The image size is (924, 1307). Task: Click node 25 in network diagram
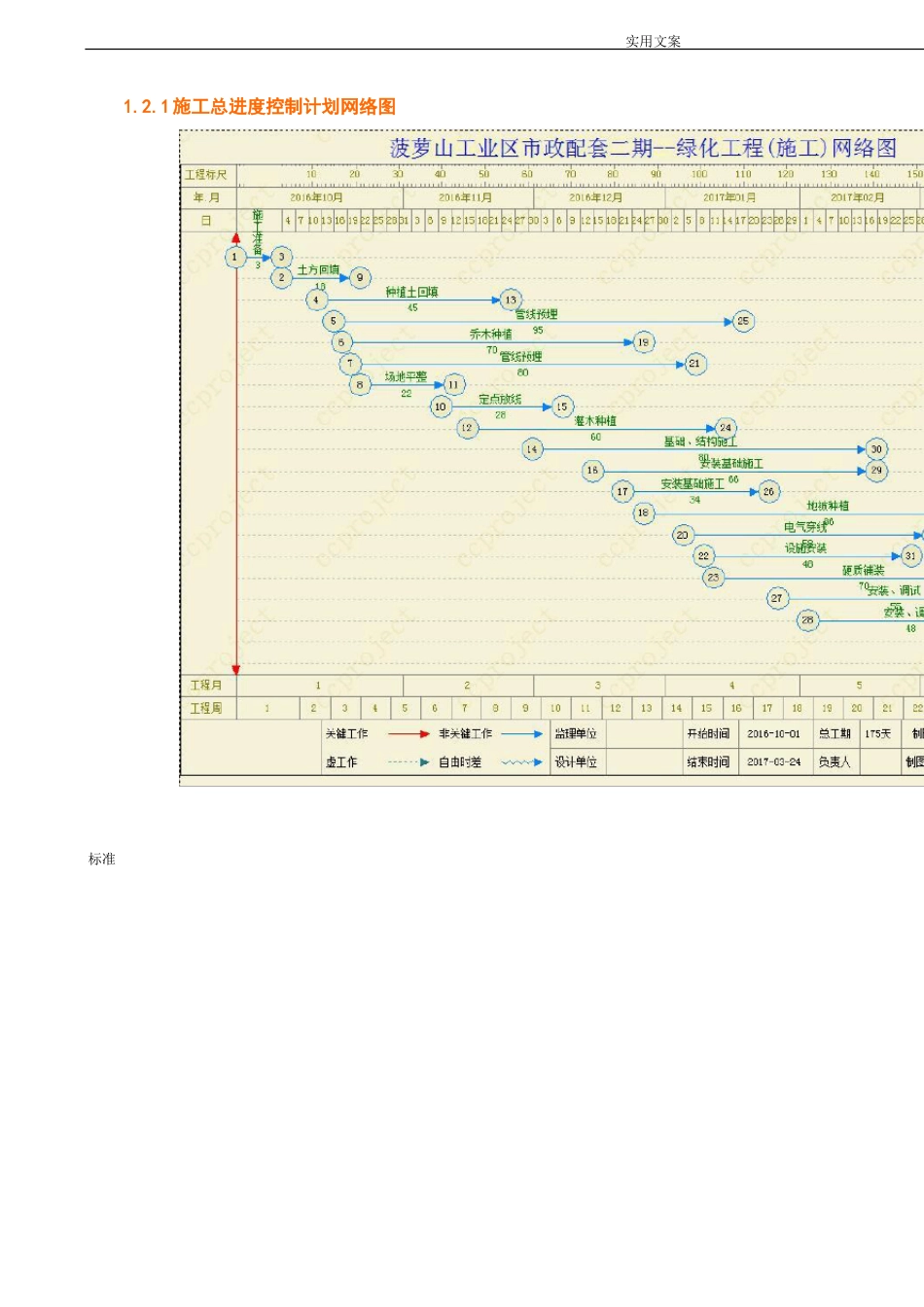point(743,321)
